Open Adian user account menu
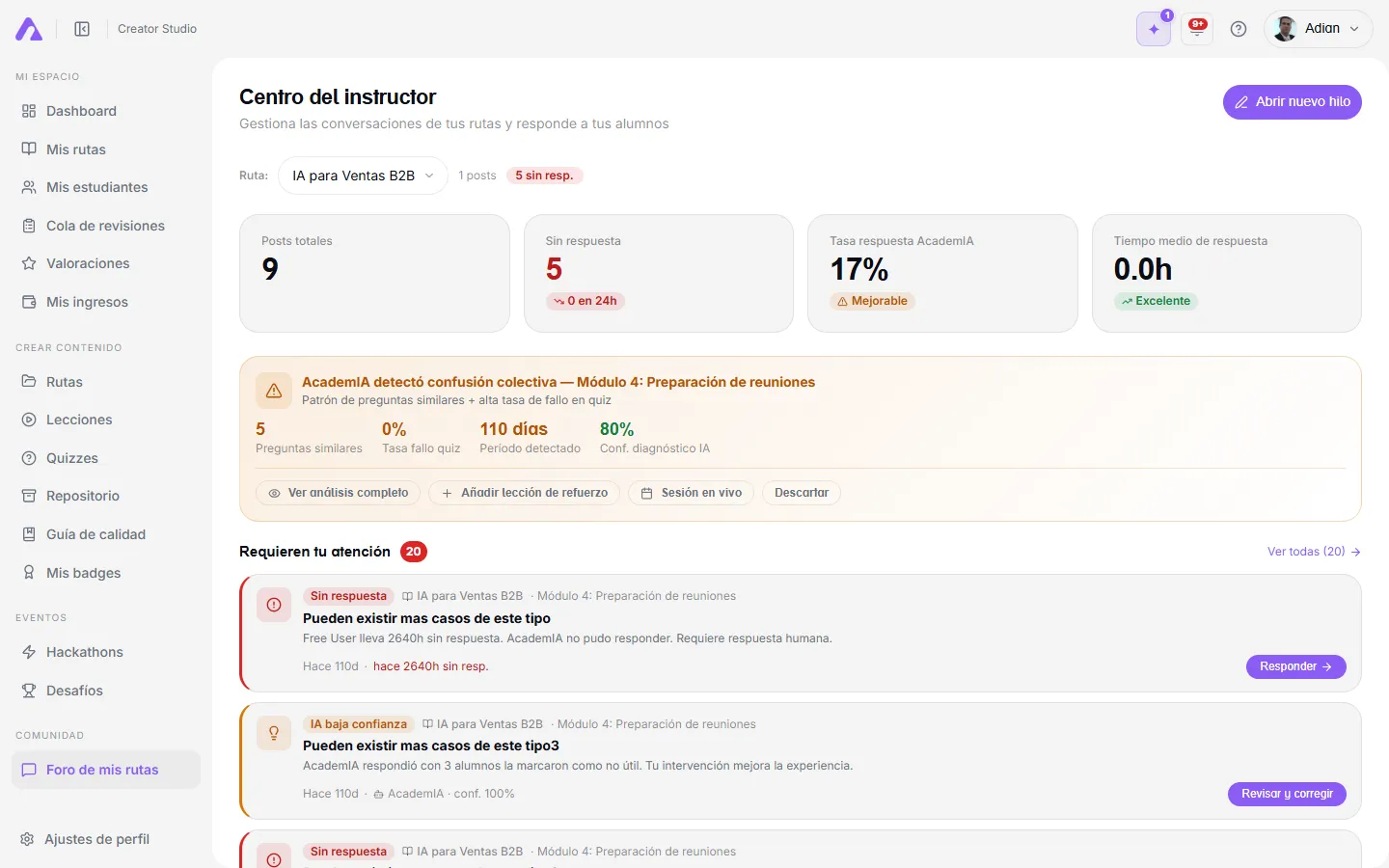Screen dimensions: 1389x868 coord(1318,29)
